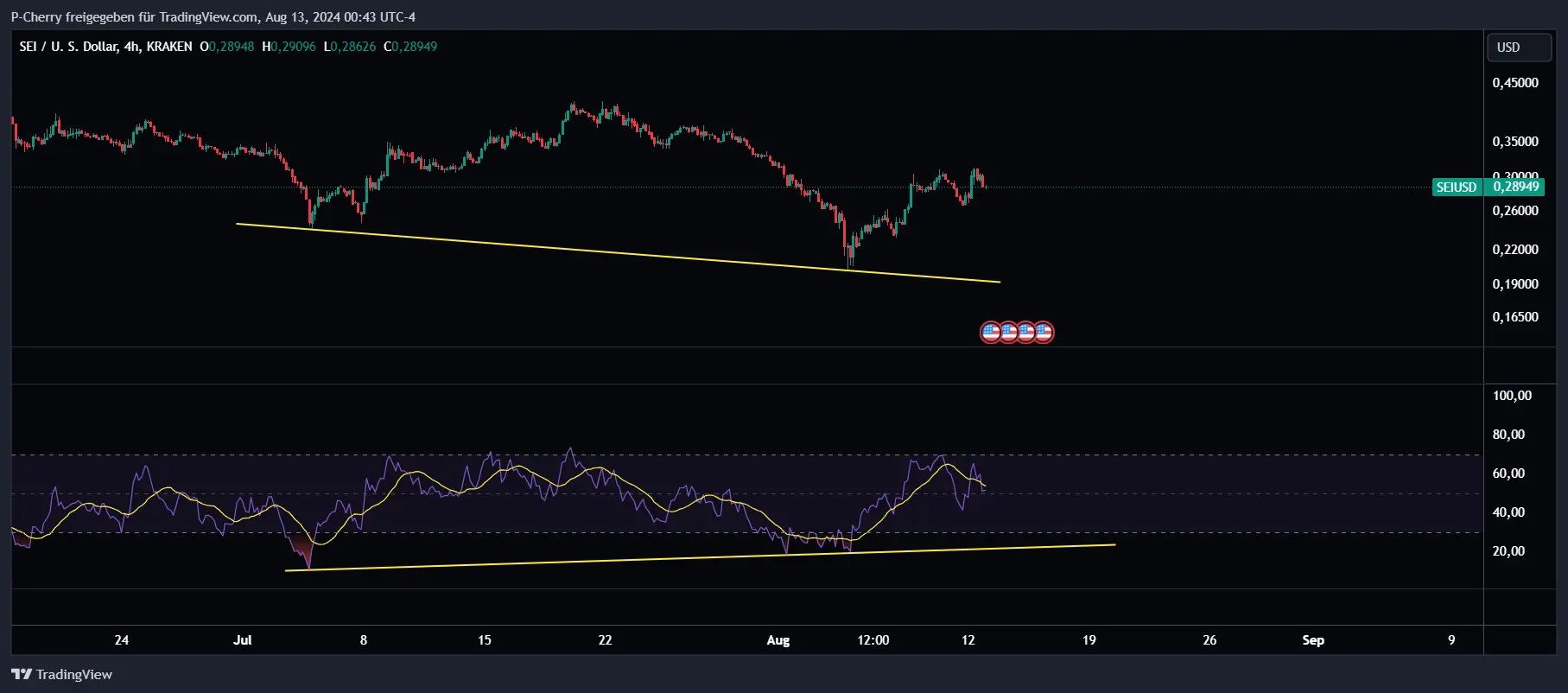Click the 24 date label on the time axis

click(x=122, y=640)
